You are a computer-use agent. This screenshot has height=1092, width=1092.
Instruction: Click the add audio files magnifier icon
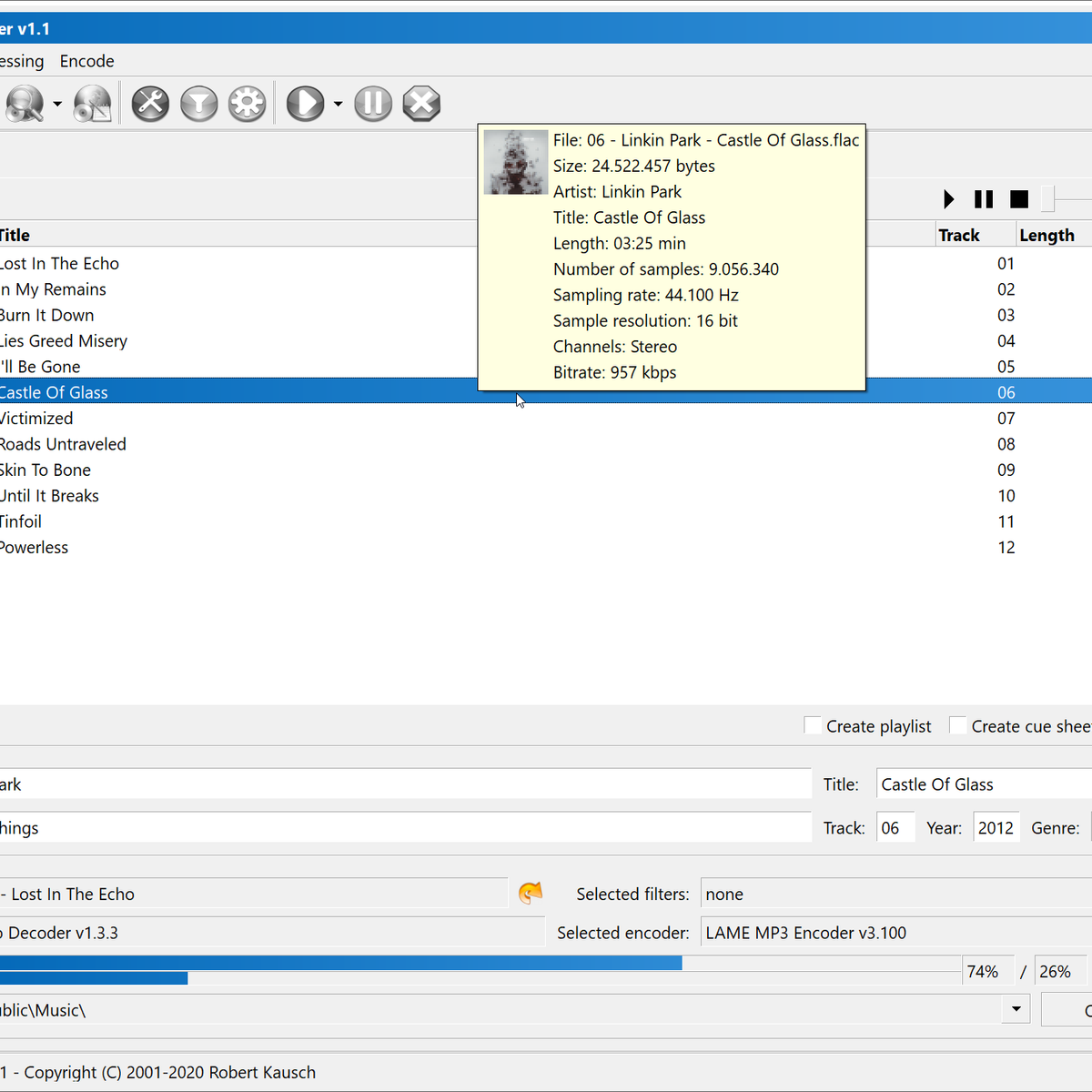24,104
